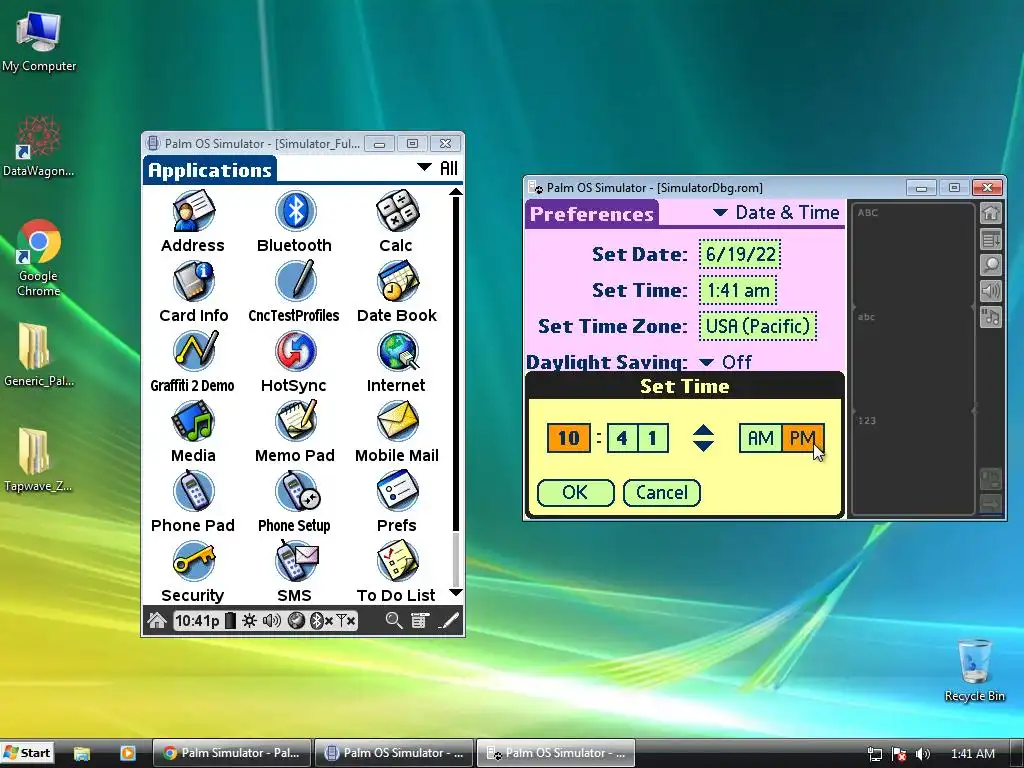The image size is (1024, 768).
Task: Tap the pen input icon in status bar
Action: coord(449,620)
